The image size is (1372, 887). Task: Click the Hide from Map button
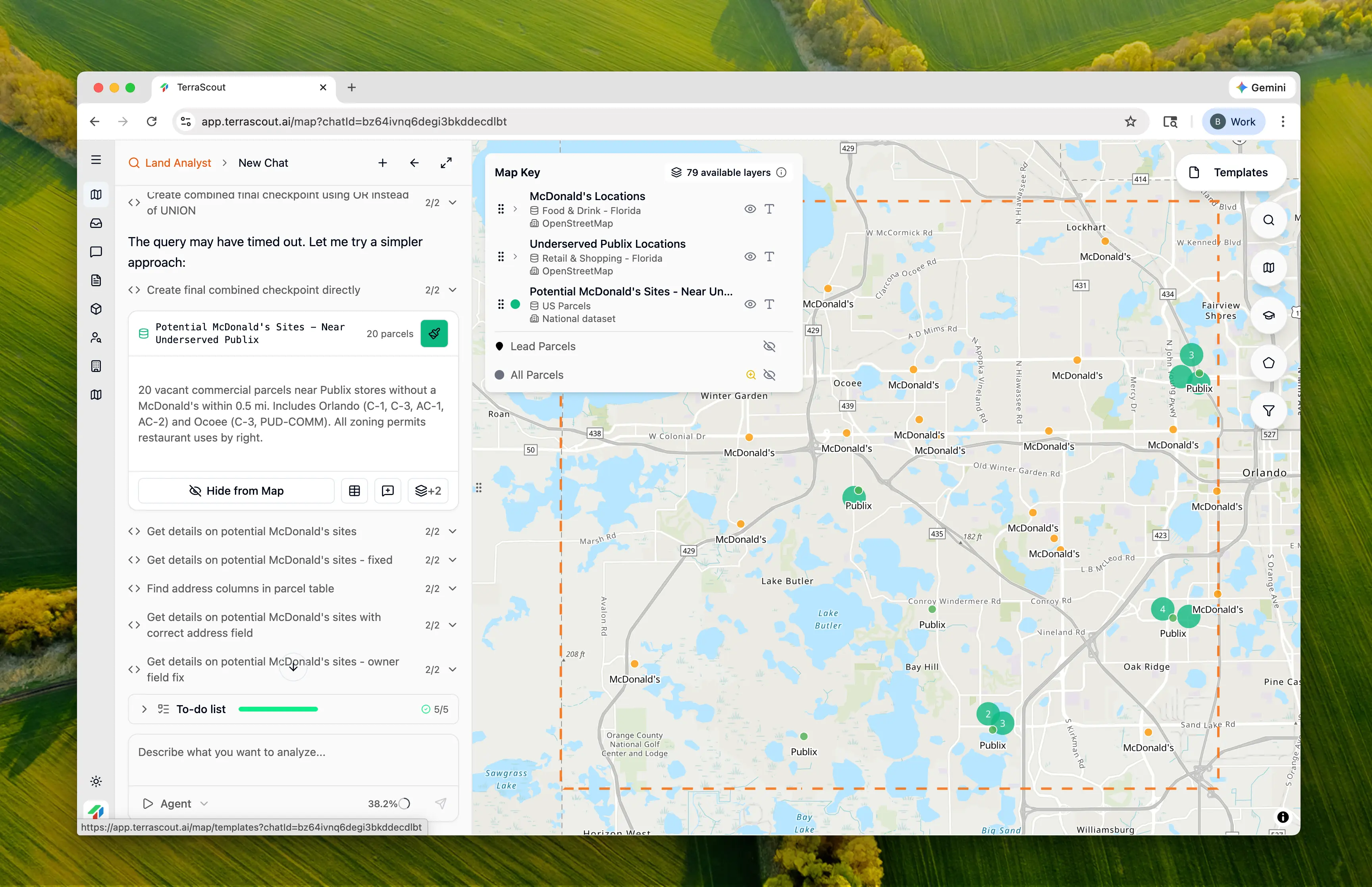click(x=236, y=491)
